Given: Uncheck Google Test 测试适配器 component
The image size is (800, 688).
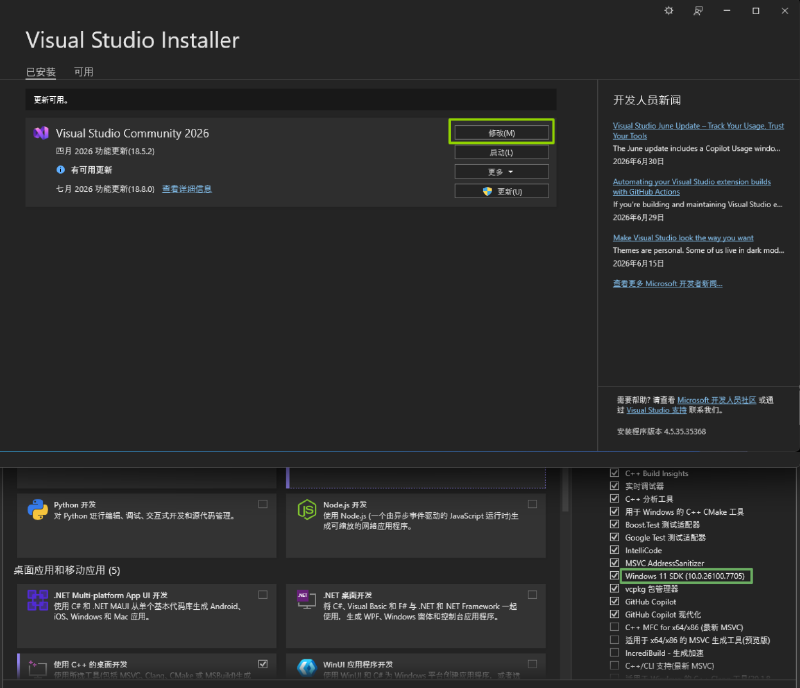Looking at the screenshot, I should [614, 537].
